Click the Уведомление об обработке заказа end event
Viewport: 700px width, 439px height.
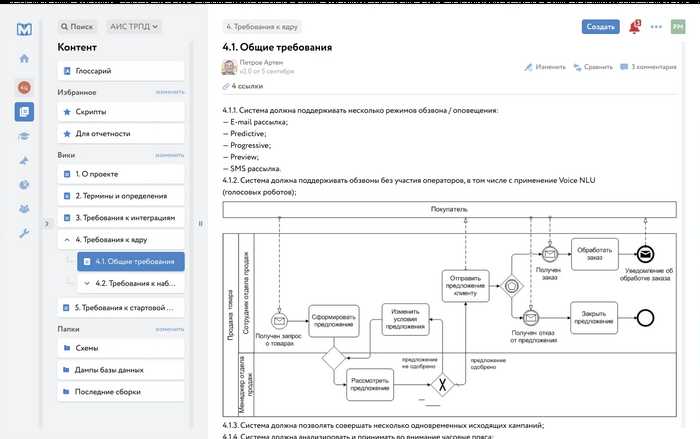click(x=645, y=254)
